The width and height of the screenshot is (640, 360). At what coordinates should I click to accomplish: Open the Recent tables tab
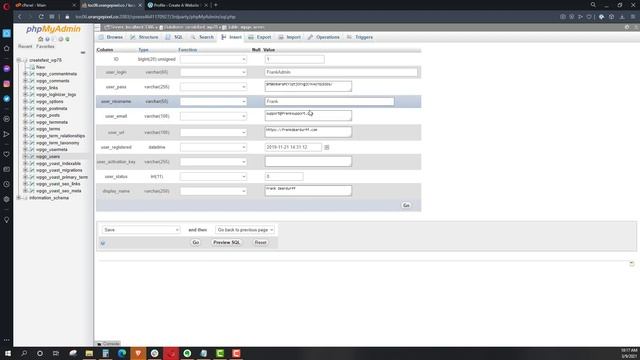click(25, 47)
